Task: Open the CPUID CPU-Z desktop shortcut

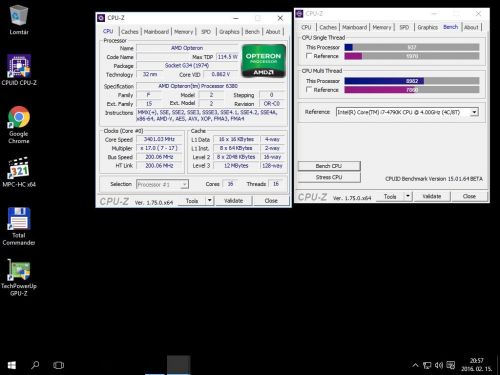Action: tap(19, 70)
